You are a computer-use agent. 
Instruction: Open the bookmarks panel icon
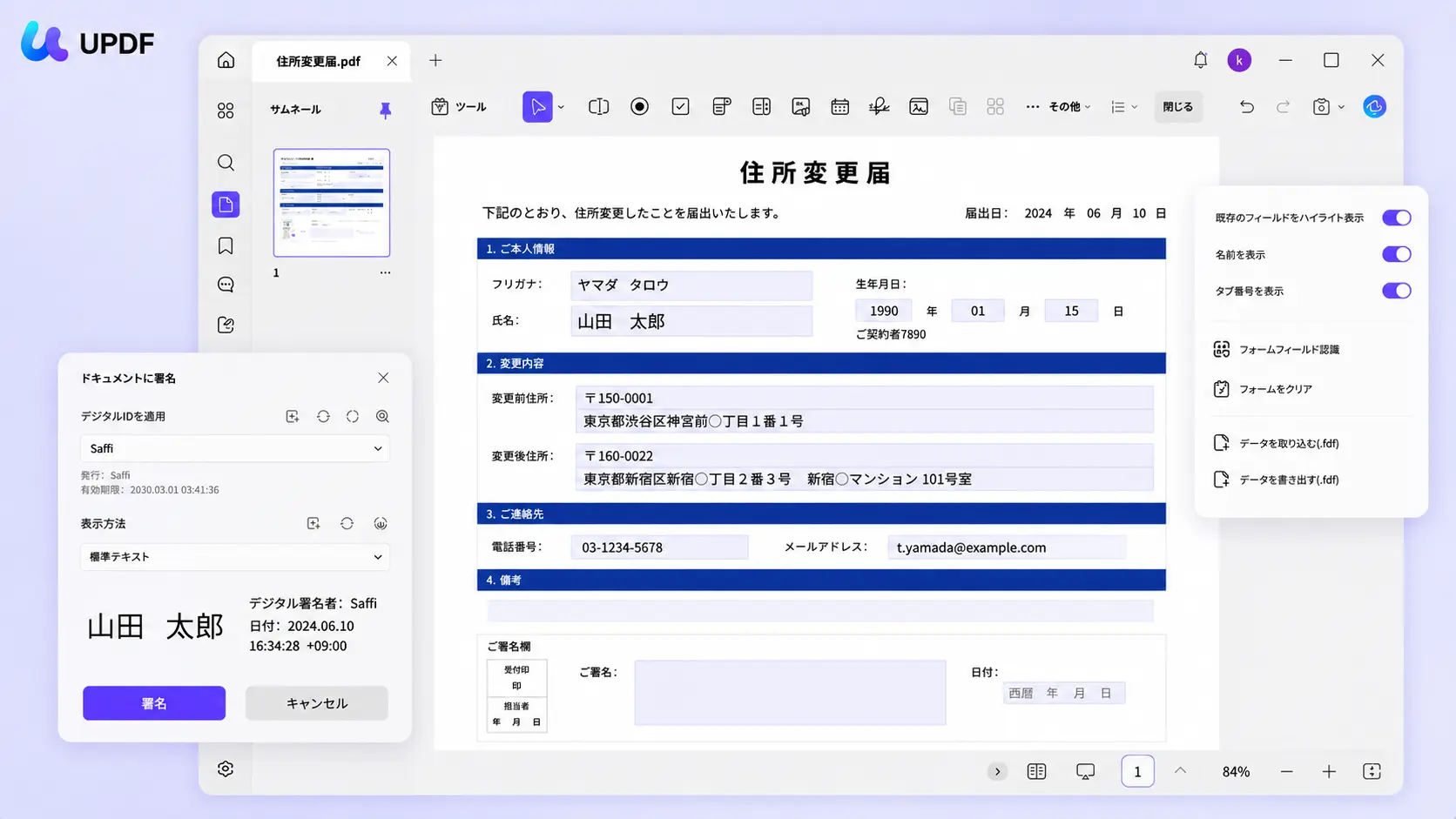[226, 245]
